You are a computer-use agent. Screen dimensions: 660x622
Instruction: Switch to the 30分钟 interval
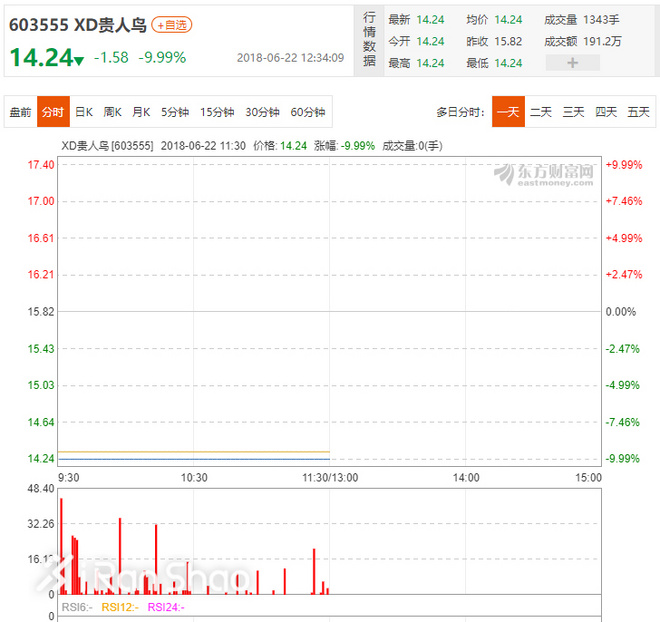tap(262, 112)
